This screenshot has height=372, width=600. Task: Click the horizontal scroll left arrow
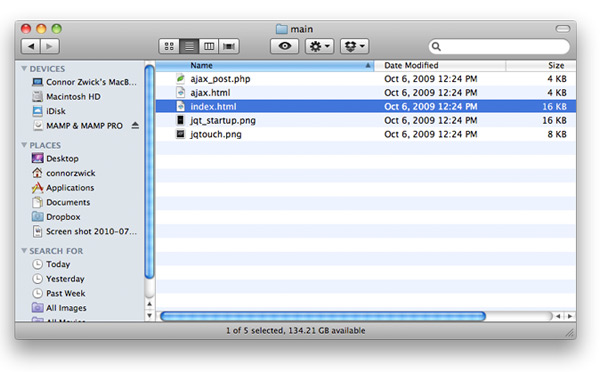(558, 316)
